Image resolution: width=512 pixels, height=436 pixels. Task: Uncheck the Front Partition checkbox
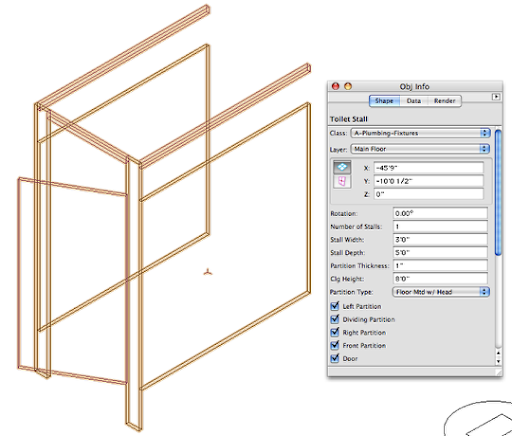pyautogui.click(x=335, y=345)
